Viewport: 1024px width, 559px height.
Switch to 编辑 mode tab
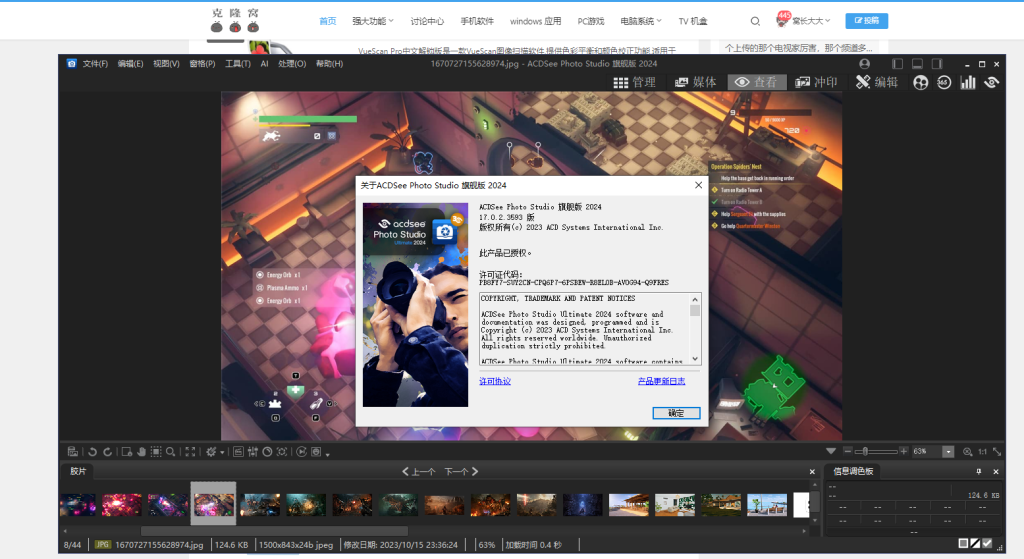click(877, 82)
